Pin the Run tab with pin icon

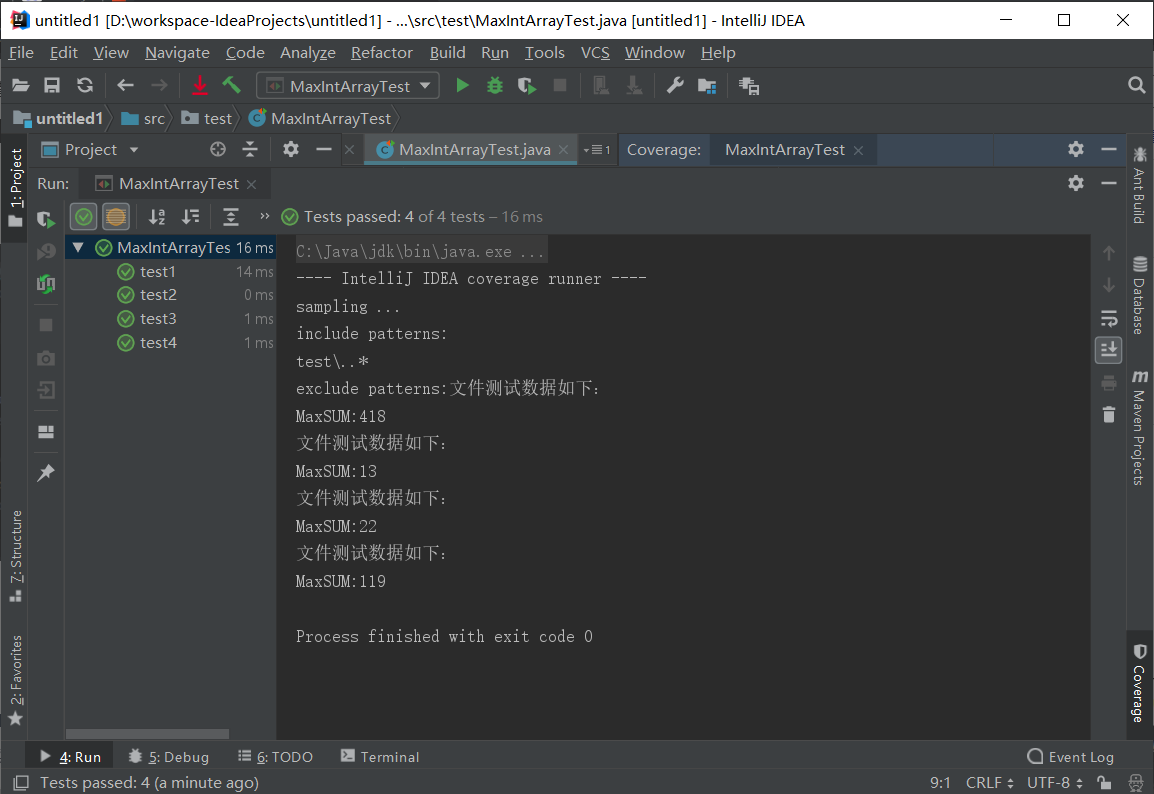click(x=46, y=472)
